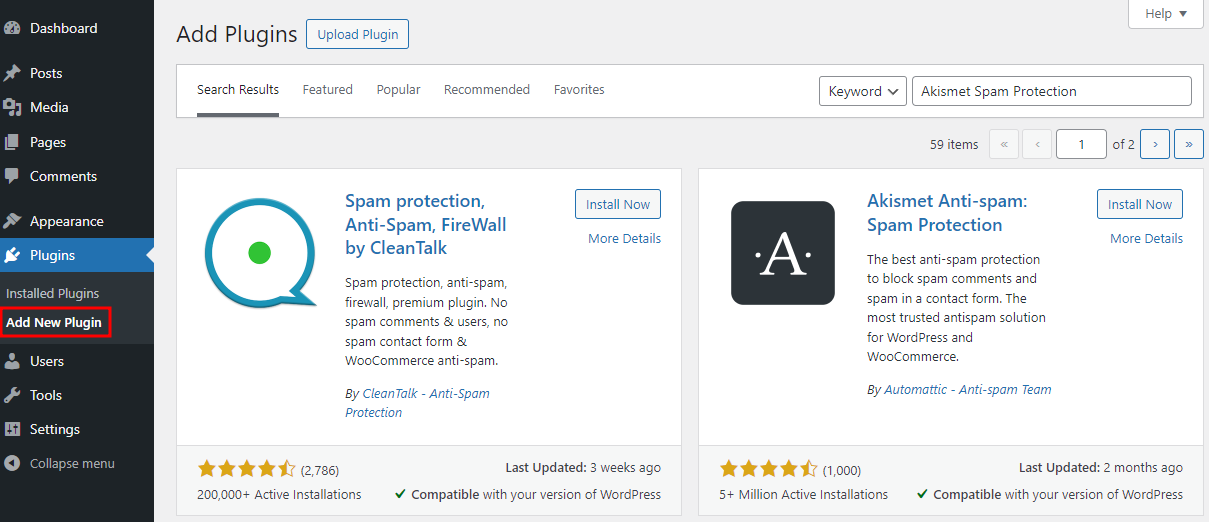Click the Tools wrench icon
The height and width of the screenshot is (522, 1209).
click(12, 395)
